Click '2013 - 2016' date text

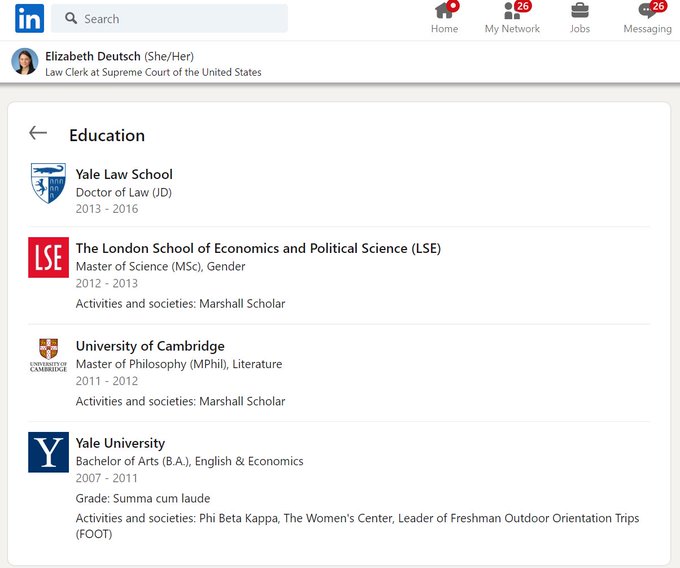107,209
